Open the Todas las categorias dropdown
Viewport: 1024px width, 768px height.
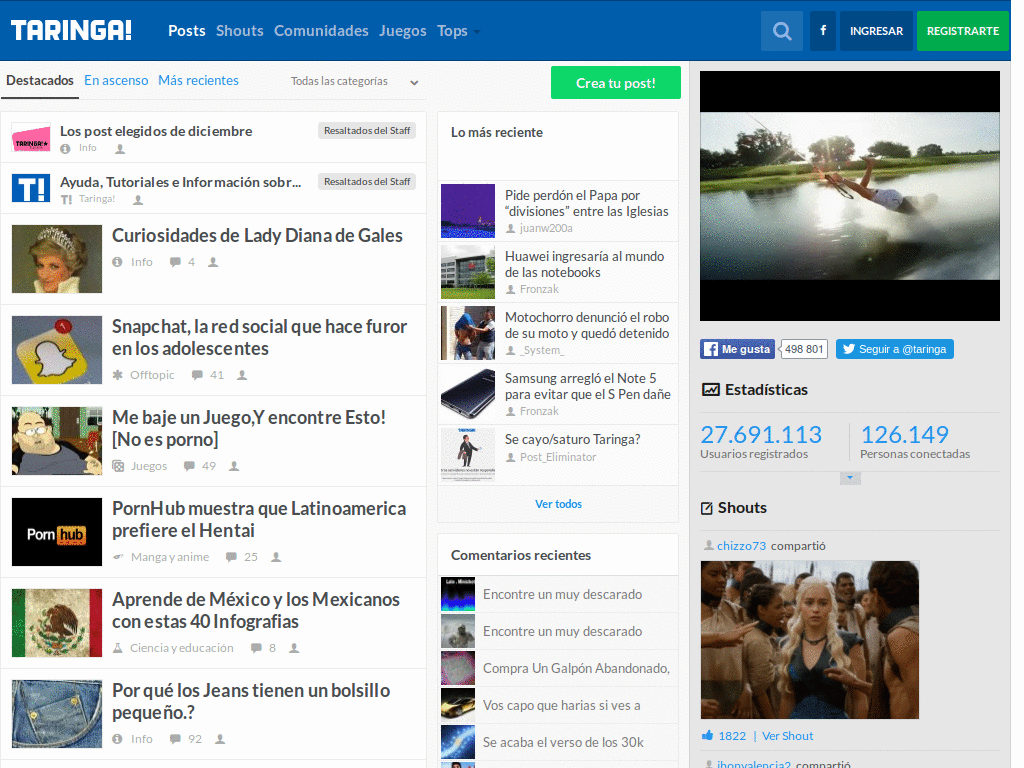[x=354, y=81]
